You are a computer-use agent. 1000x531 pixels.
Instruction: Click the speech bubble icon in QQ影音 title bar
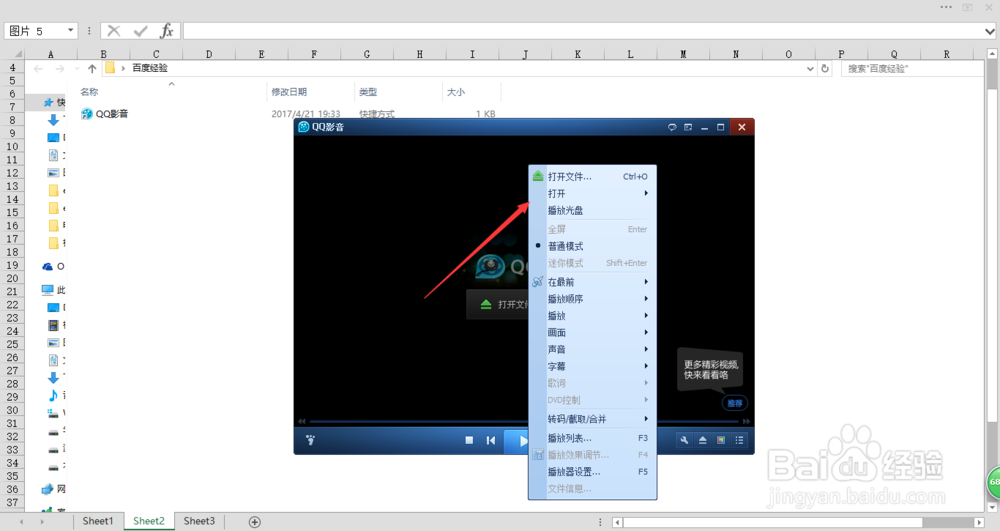coord(672,127)
